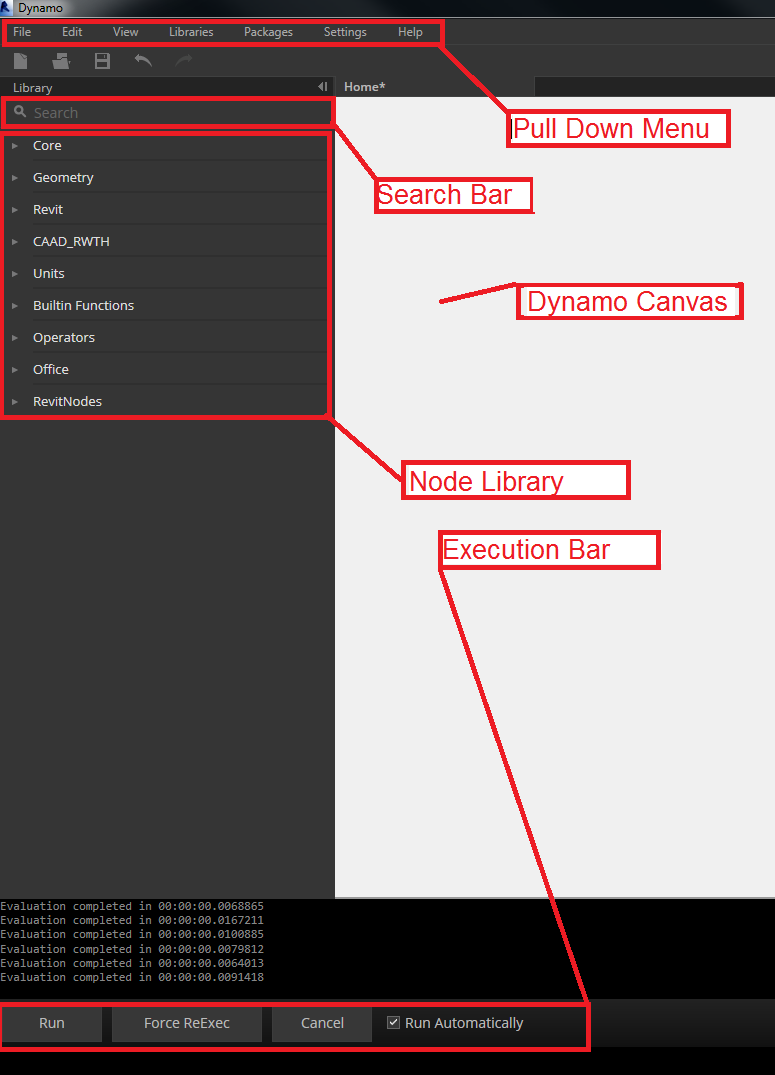Expand the RevitNodes category arrow
Viewport: 775px width, 1075px height.
click(x=14, y=402)
